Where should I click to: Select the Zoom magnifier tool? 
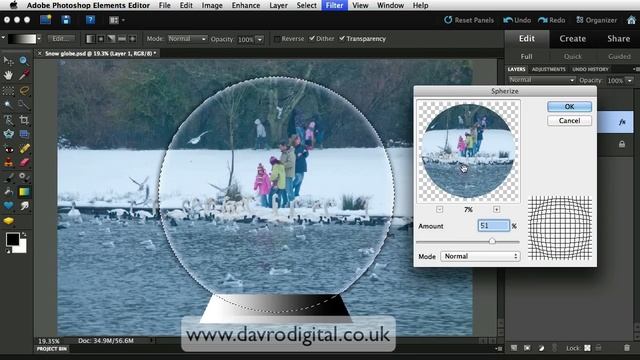point(24,61)
